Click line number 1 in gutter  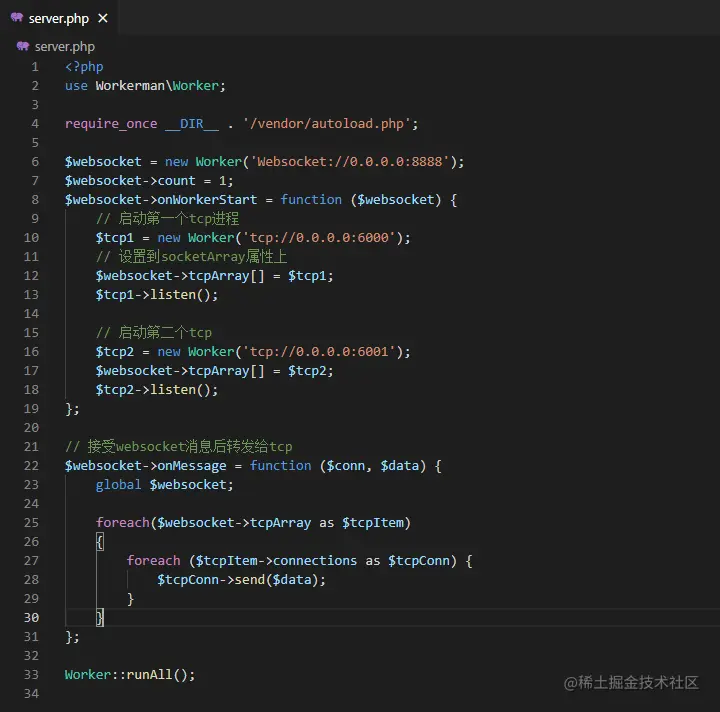coord(35,67)
